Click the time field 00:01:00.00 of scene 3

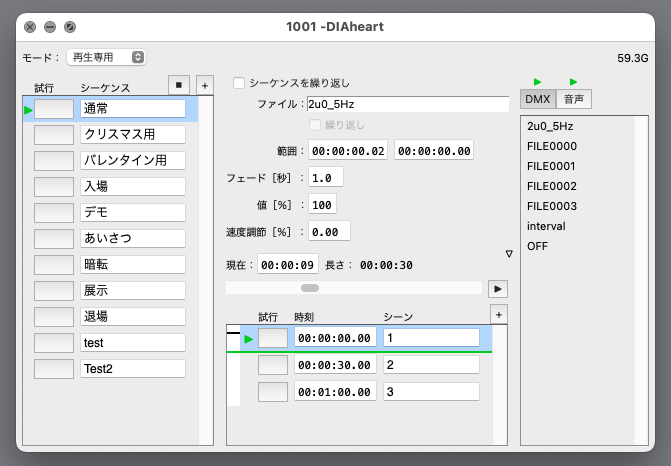coord(335,392)
